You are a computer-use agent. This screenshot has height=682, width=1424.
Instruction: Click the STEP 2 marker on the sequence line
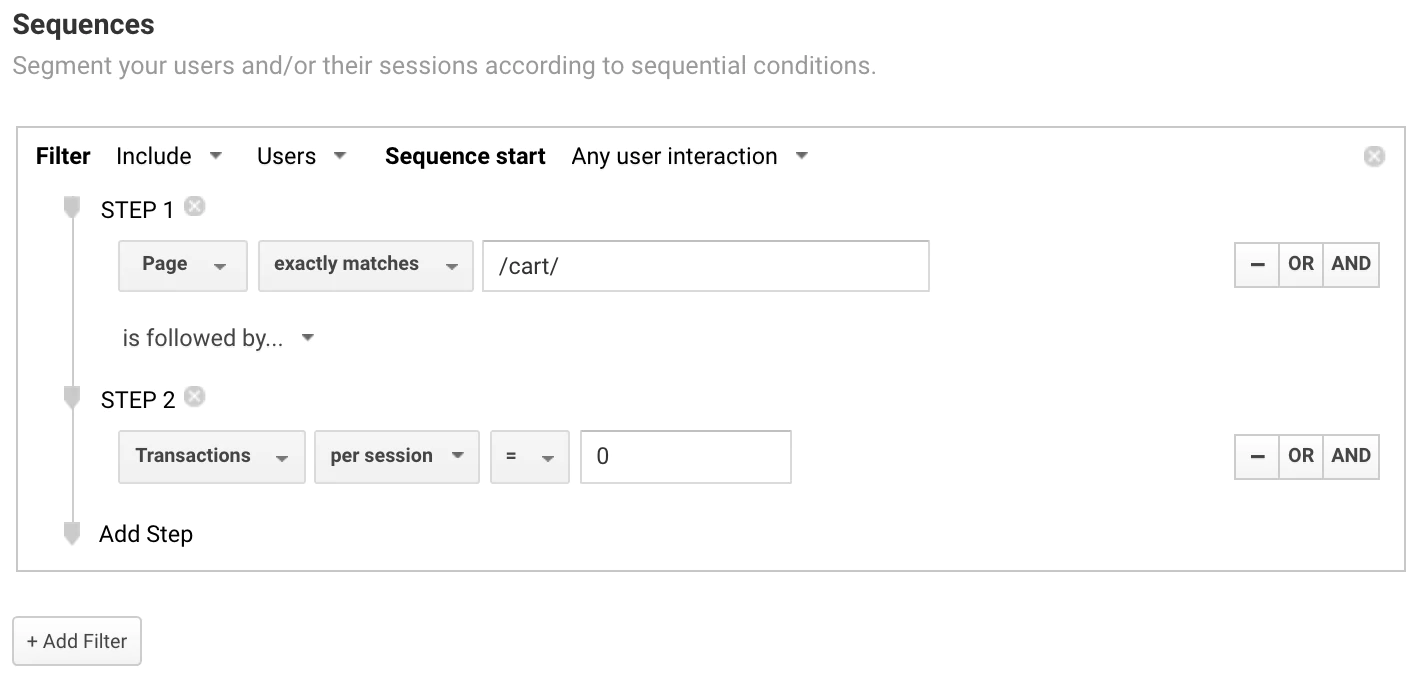[x=71, y=398]
